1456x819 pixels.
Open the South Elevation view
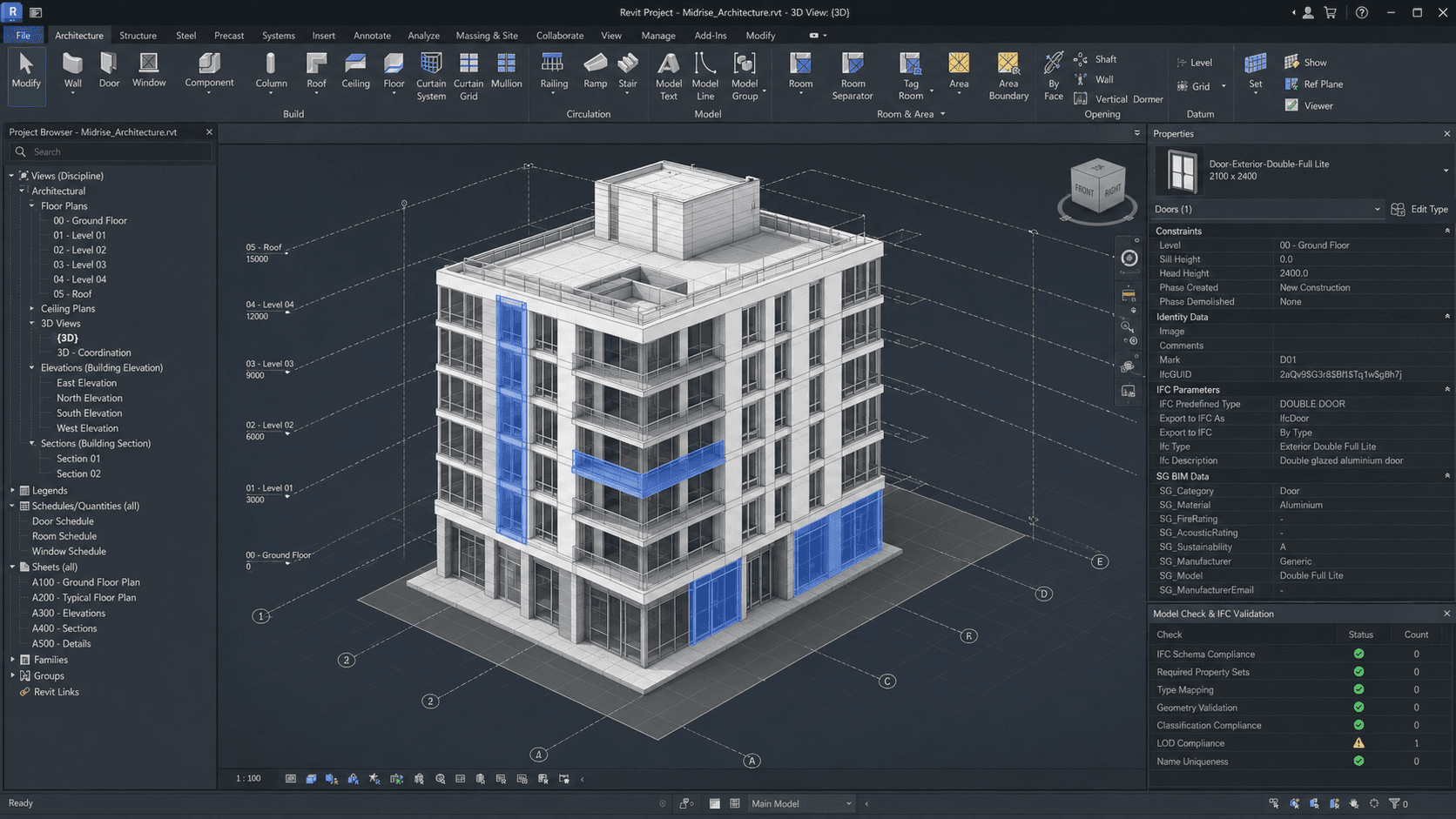pos(89,413)
